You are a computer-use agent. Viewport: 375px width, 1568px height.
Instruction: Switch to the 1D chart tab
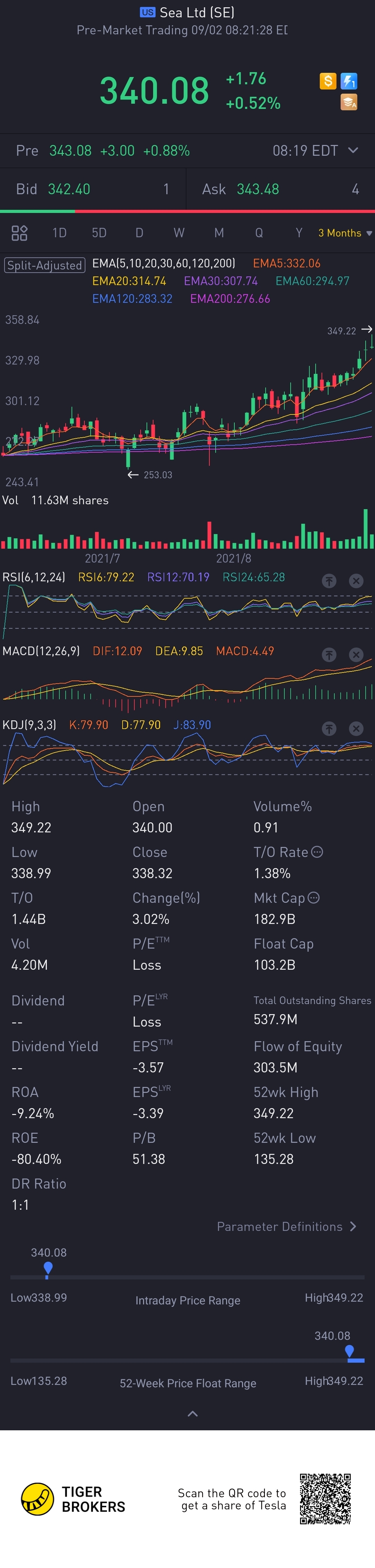click(59, 233)
